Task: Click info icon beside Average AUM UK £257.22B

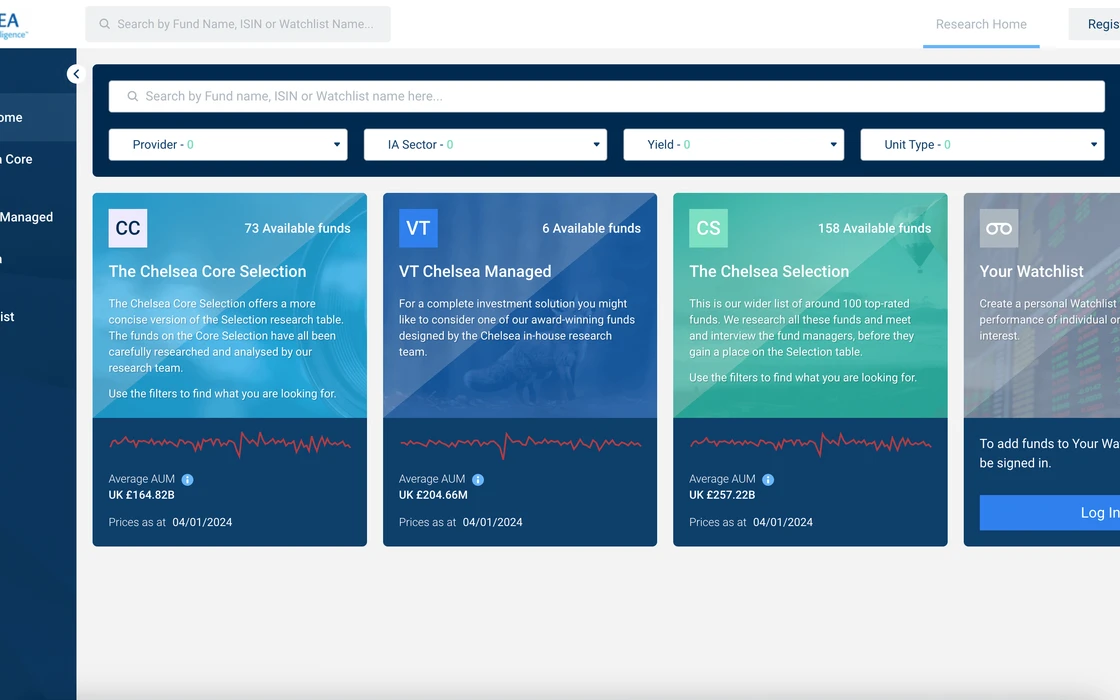Action: tap(768, 479)
